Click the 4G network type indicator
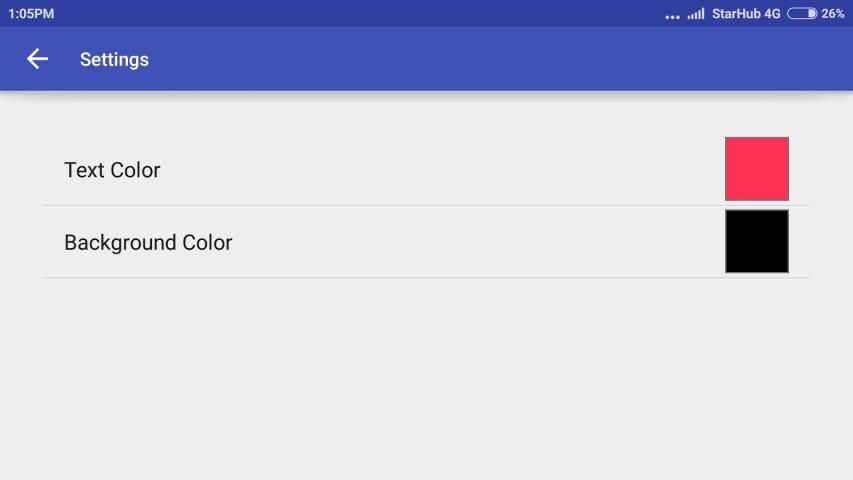This screenshot has height=480, width=853. point(772,14)
